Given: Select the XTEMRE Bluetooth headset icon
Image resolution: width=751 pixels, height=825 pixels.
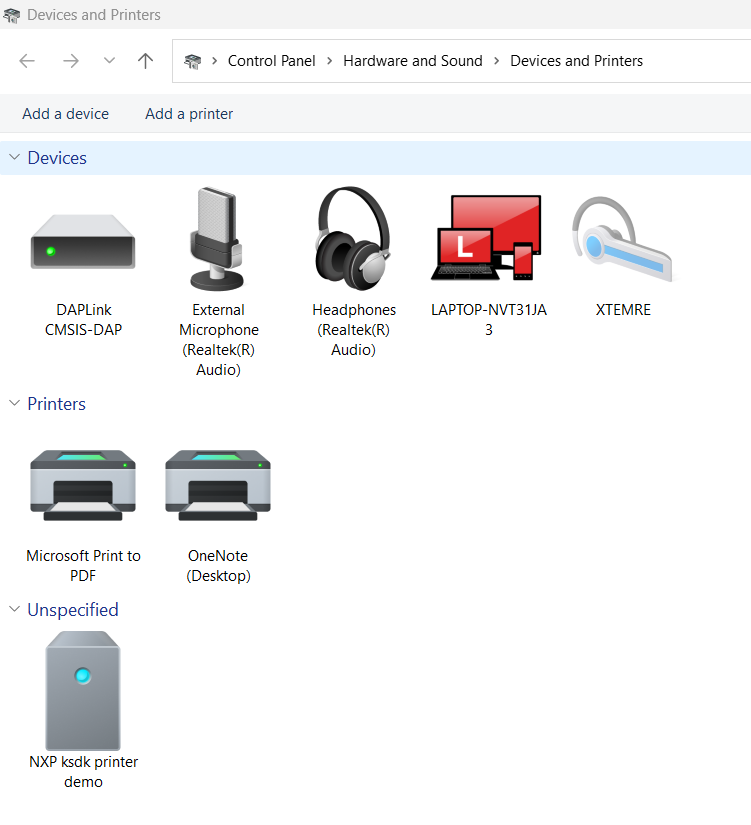Looking at the screenshot, I should pyautogui.click(x=622, y=238).
